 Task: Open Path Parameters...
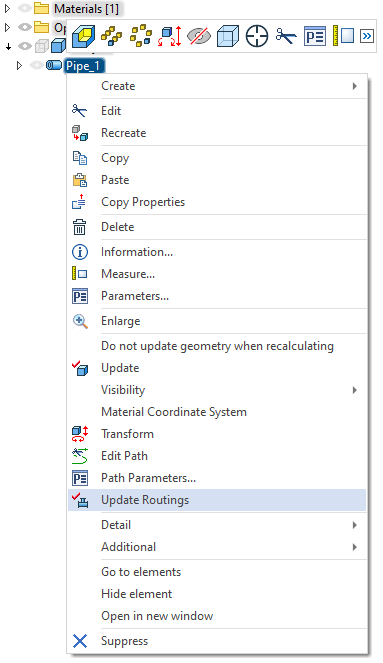pos(217,478)
